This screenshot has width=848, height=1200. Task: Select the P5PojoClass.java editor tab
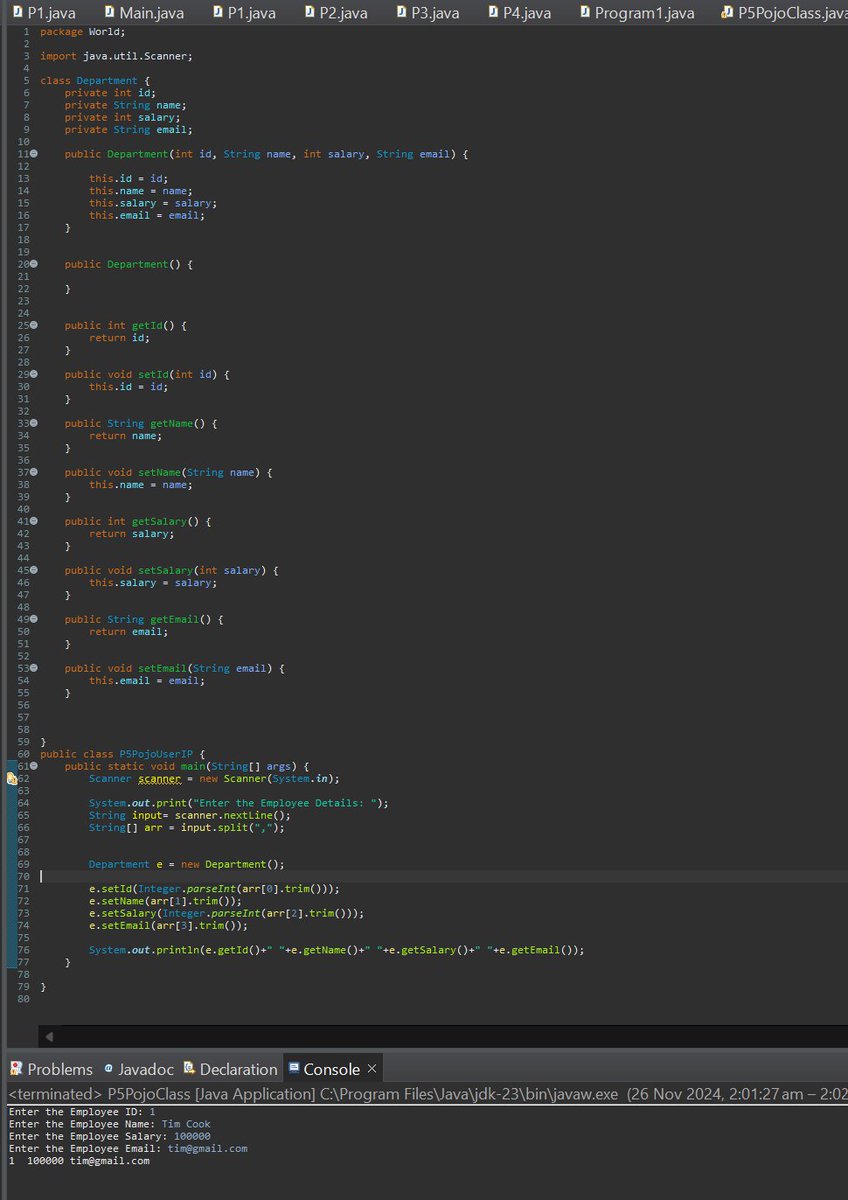coord(783,13)
